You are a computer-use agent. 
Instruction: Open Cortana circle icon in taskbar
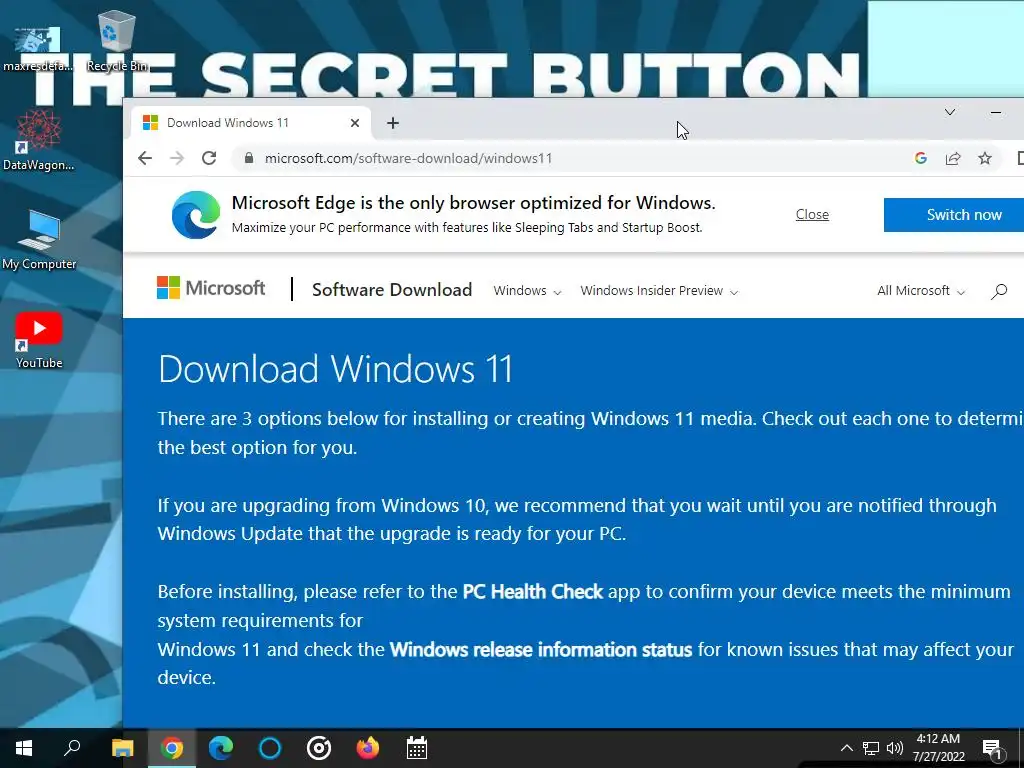point(270,748)
